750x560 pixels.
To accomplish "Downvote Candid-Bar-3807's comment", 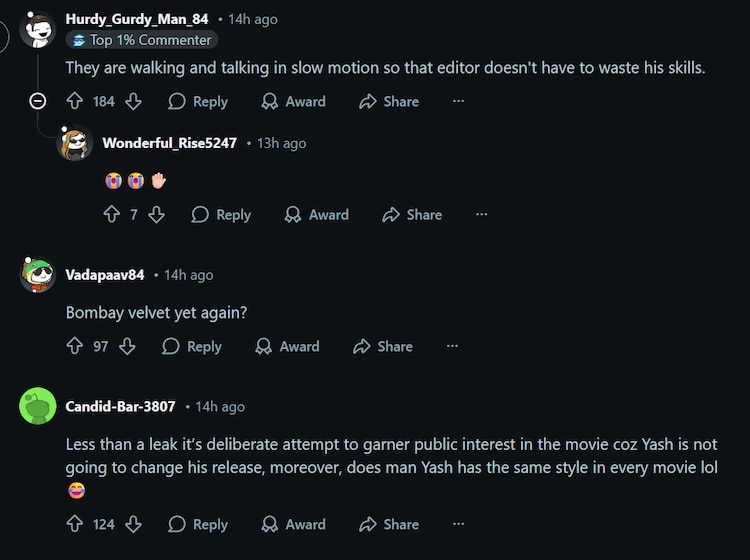I will (x=133, y=524).
